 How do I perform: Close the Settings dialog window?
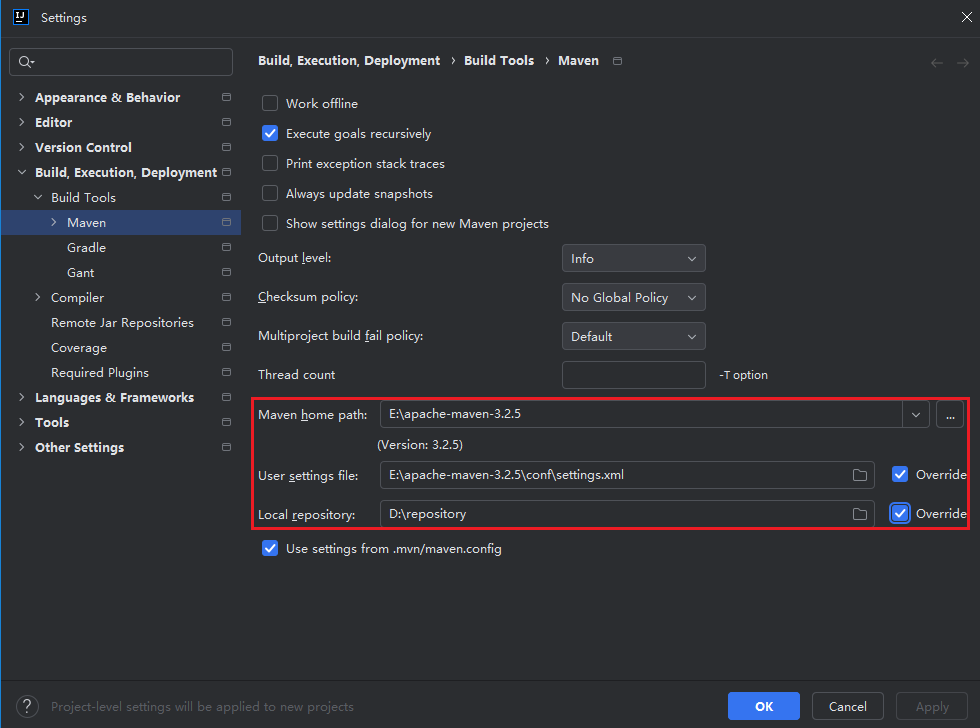pyautogui.click(x=966, y=17)
